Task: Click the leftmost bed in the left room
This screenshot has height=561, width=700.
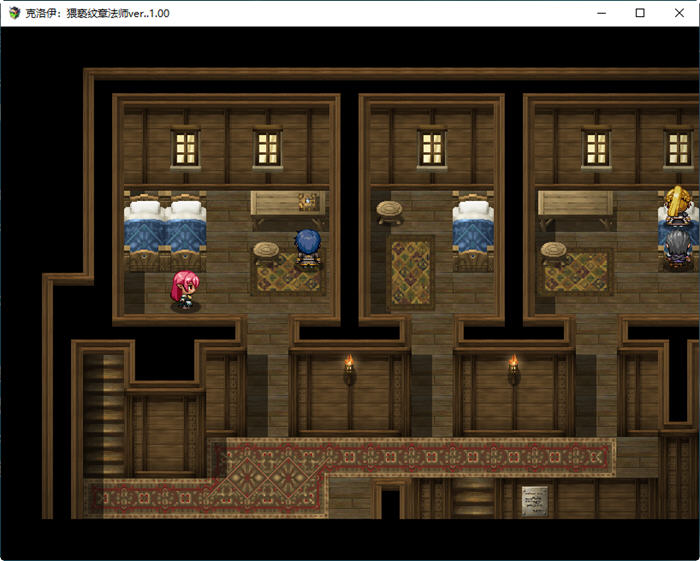Action: point(143,233)
